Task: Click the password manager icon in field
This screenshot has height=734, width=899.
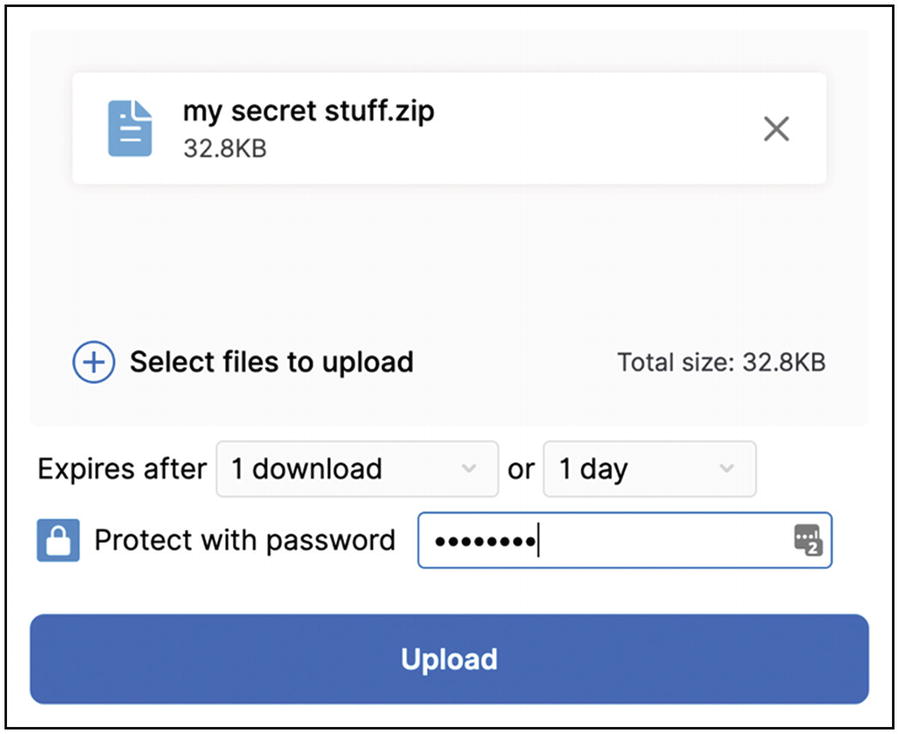Action: click(808, 540)
